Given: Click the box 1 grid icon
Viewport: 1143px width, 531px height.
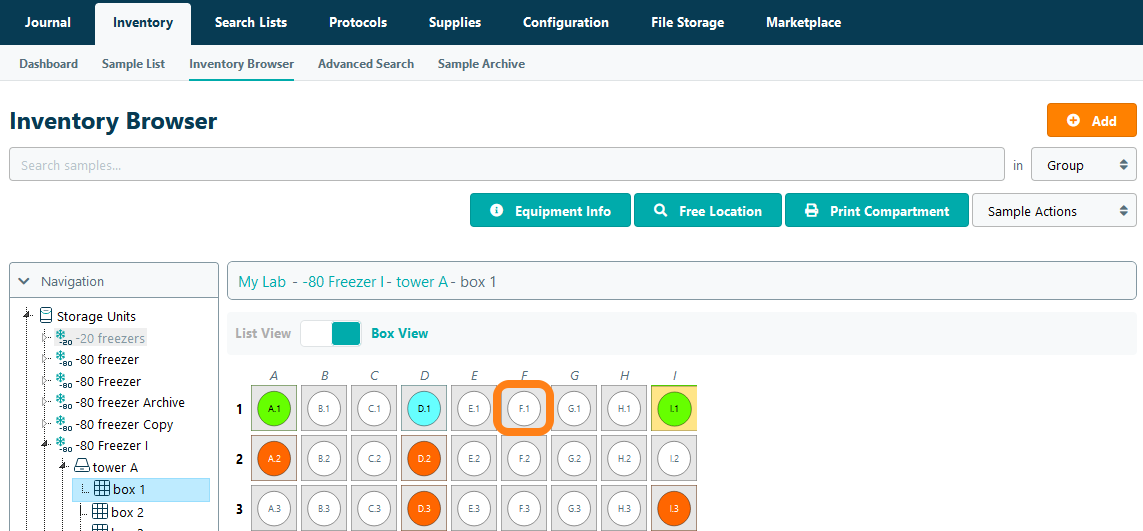Looking at the screenshot, I should pyautogui.click(x=101, y=489).
